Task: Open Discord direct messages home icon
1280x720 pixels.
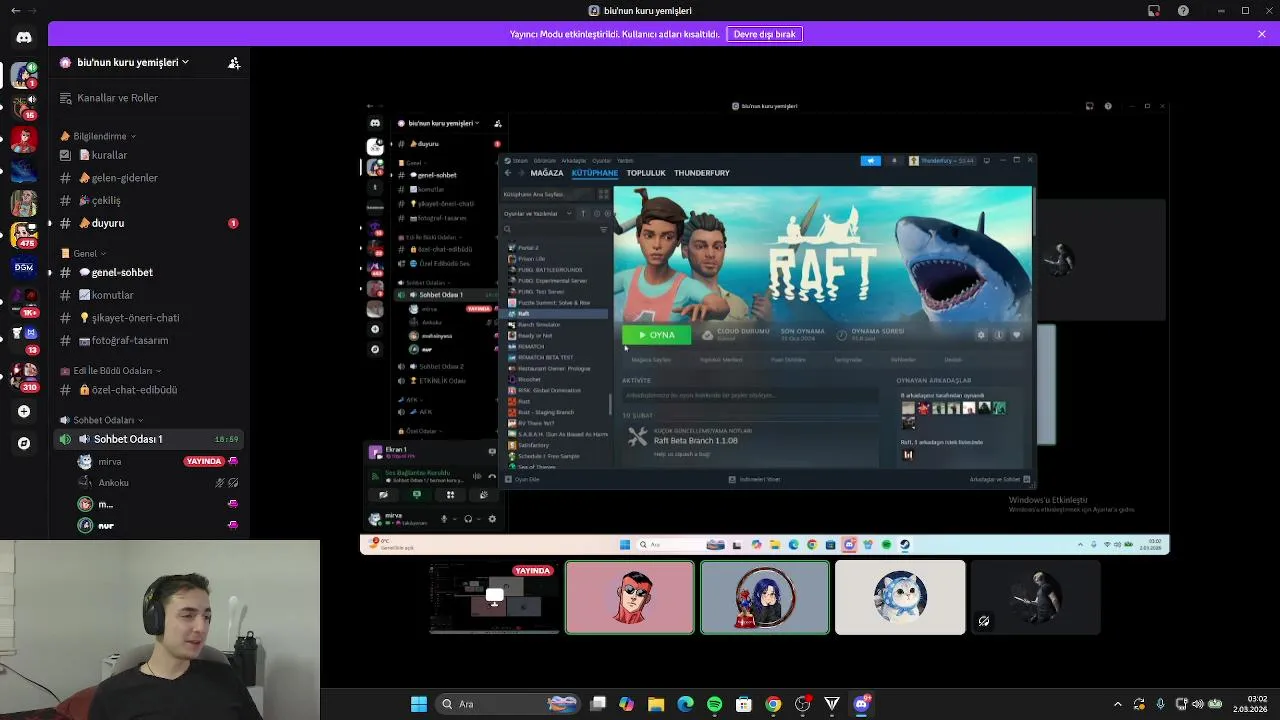Action: (x=24, y=37)
